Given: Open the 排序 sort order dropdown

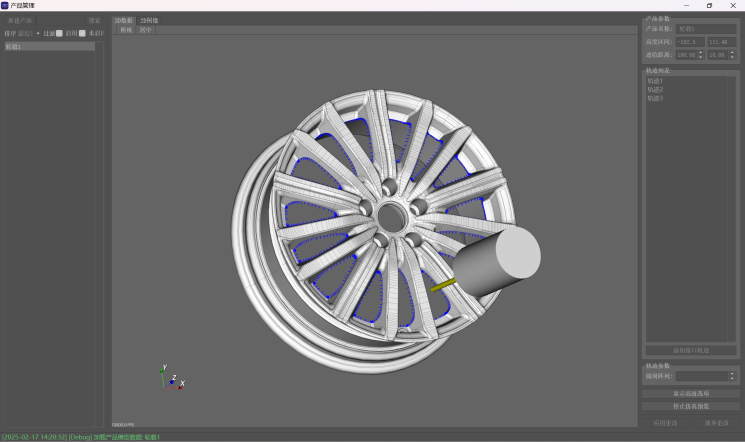Looking at the screenshot, I should (32, 33).
